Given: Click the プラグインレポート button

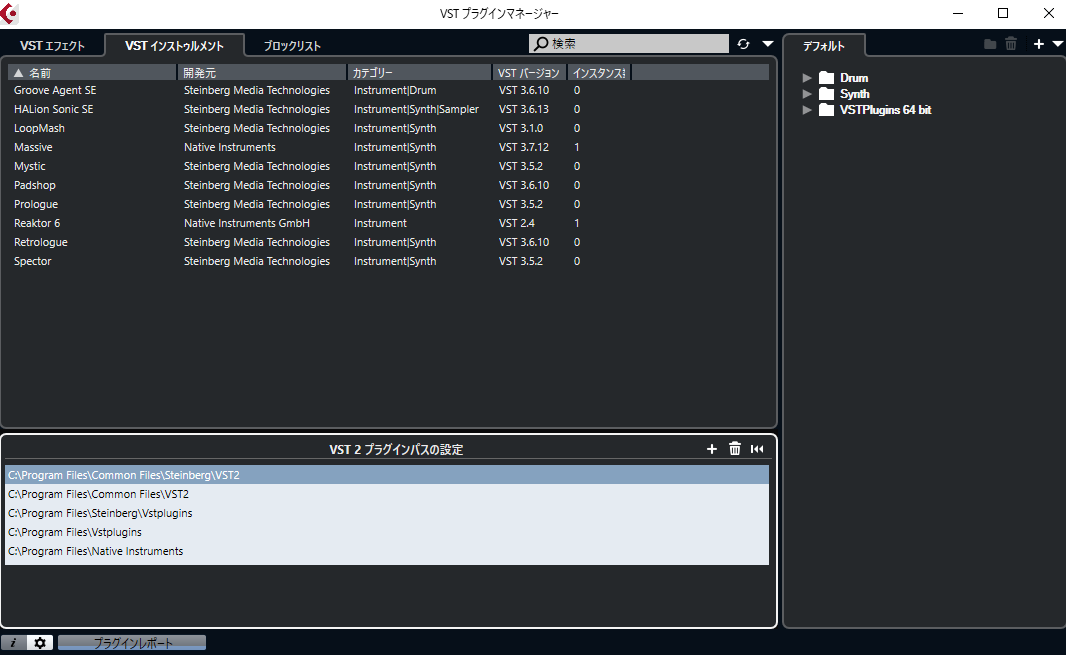Looking at the screenshot, I should pos(132,643).
